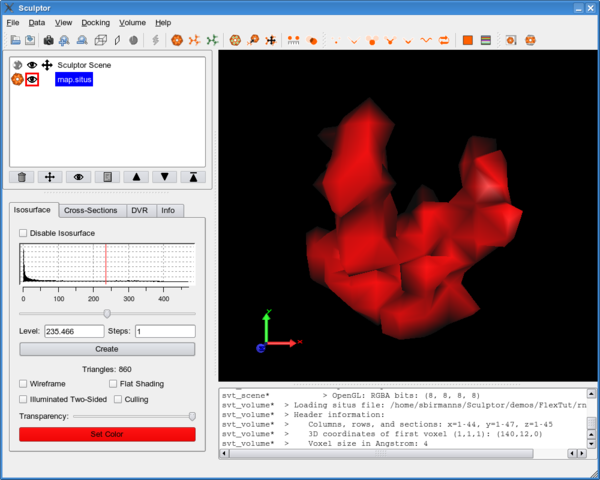Move selected item up with up-triangle button
Screen dimensions: 600x480
coord(136,177)
